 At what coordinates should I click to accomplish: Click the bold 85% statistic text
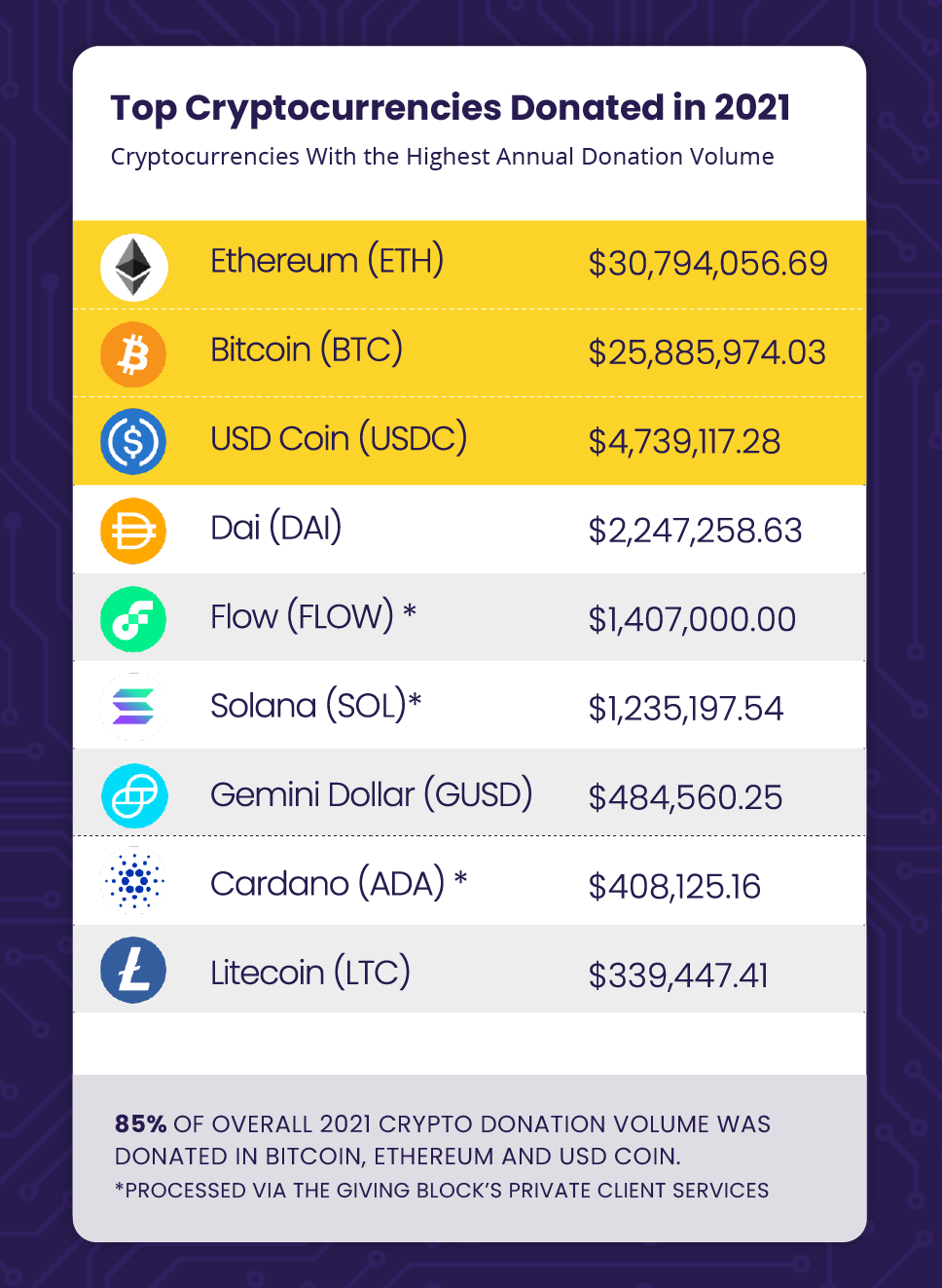pos(141,1124)
